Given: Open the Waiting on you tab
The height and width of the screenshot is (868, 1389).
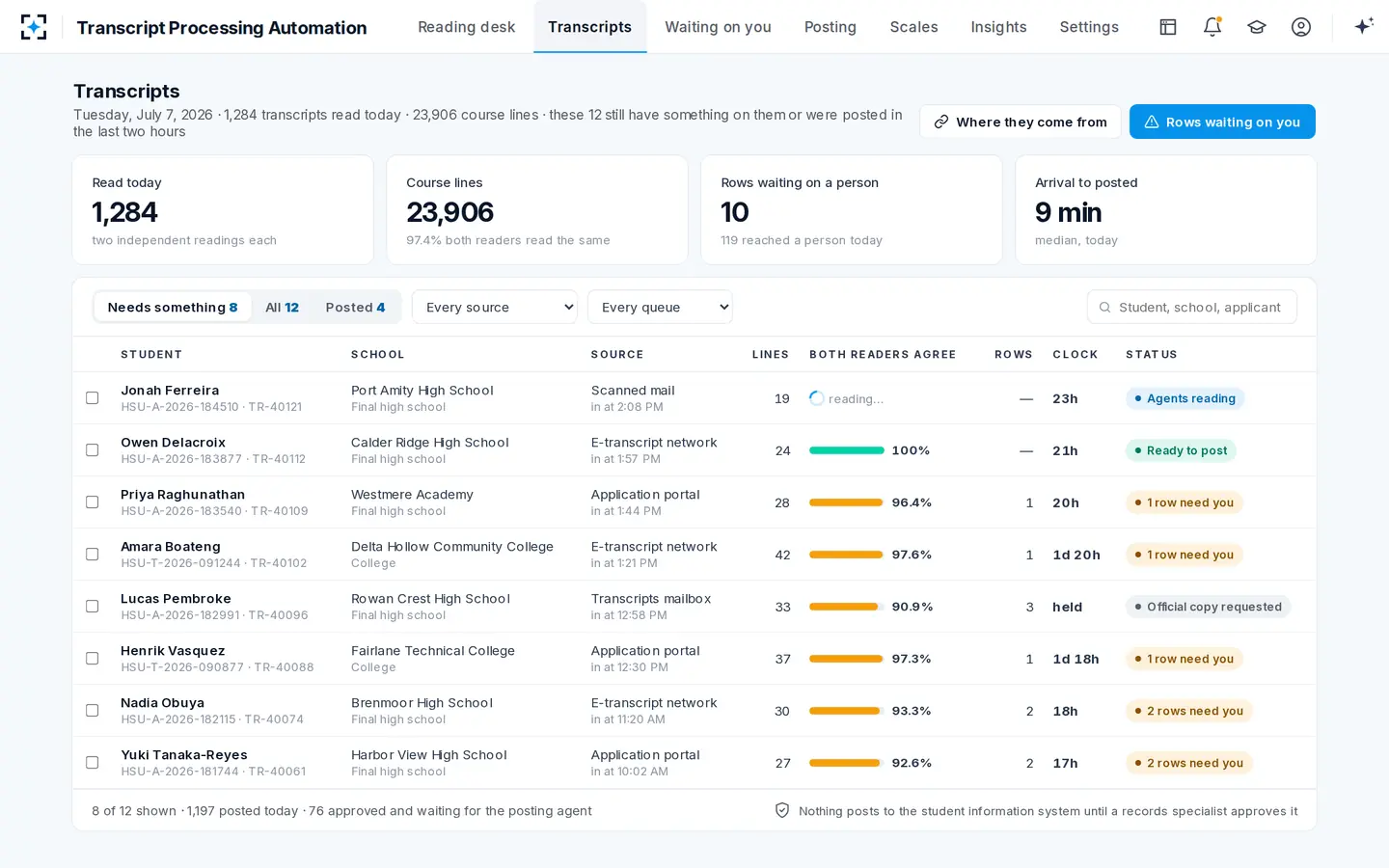Looking at the screenshot, I should click(x=718, y=27).
